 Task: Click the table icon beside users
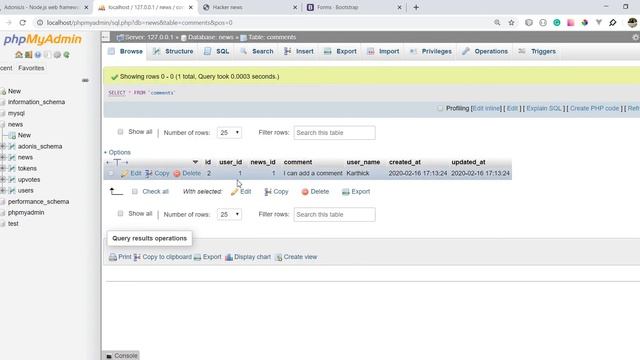12,190
